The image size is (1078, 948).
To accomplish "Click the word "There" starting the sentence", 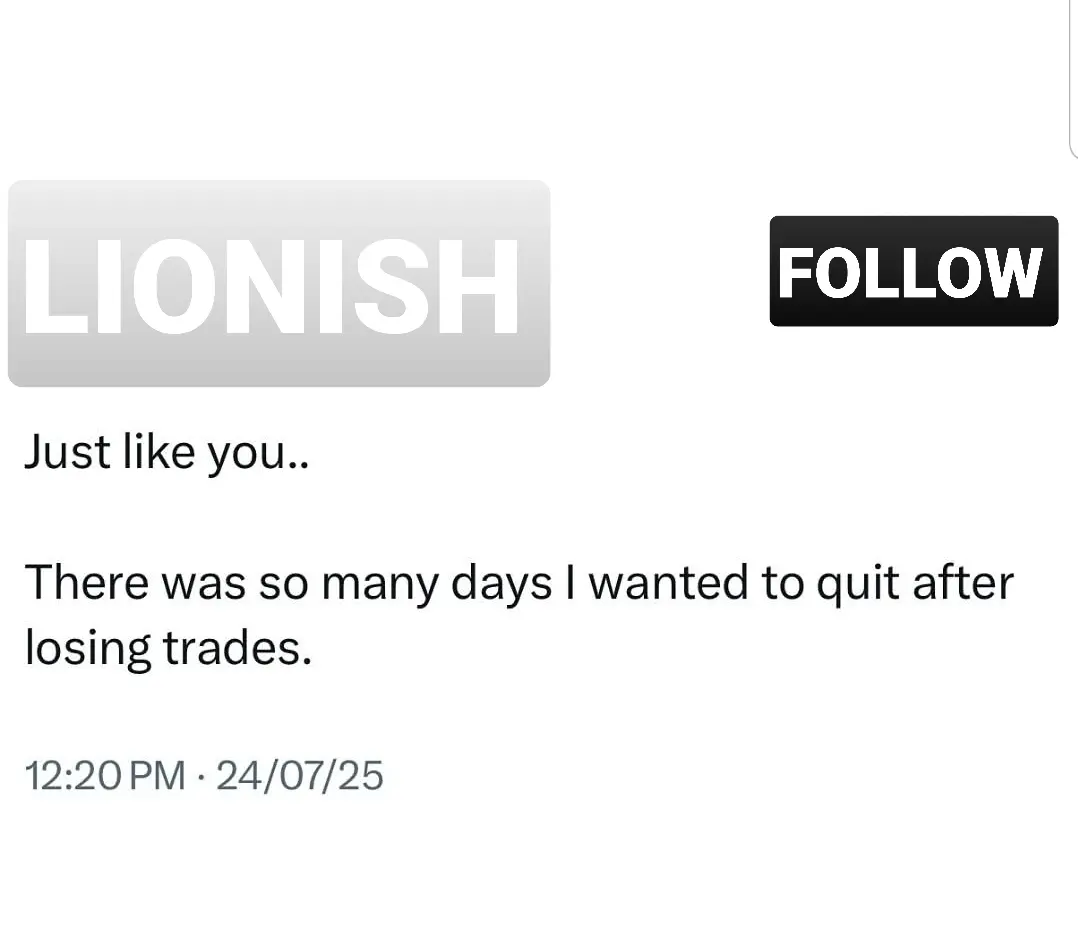I will 87,582.
